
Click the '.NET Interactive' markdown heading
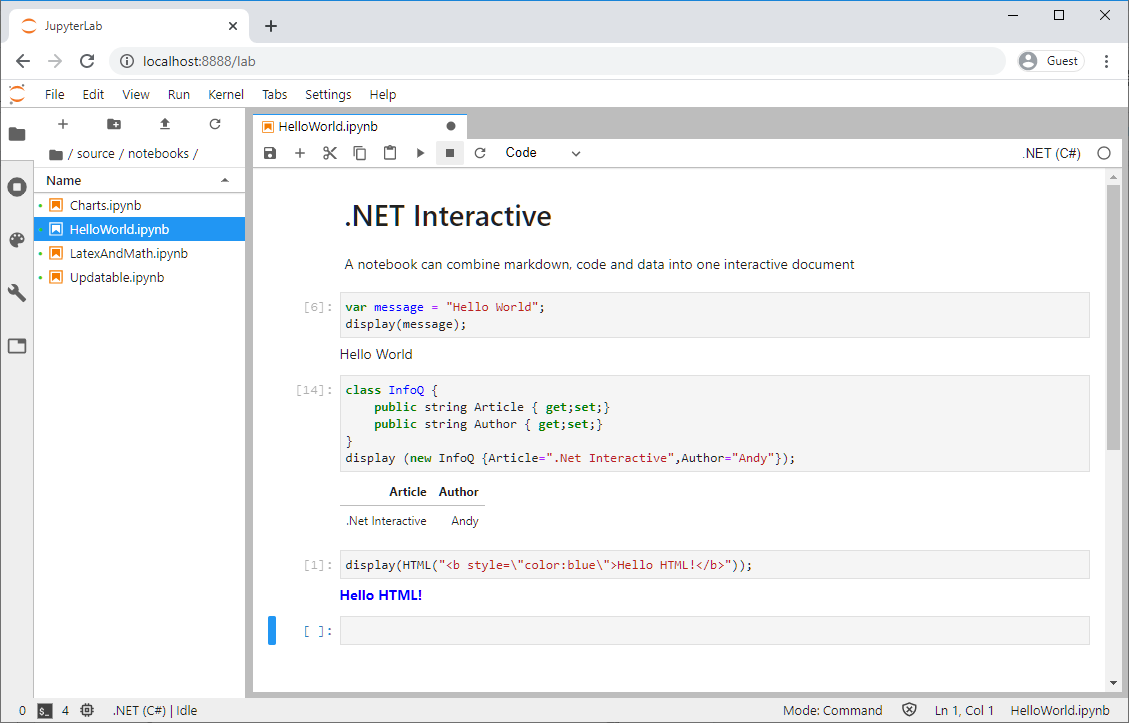coord(448,216)
